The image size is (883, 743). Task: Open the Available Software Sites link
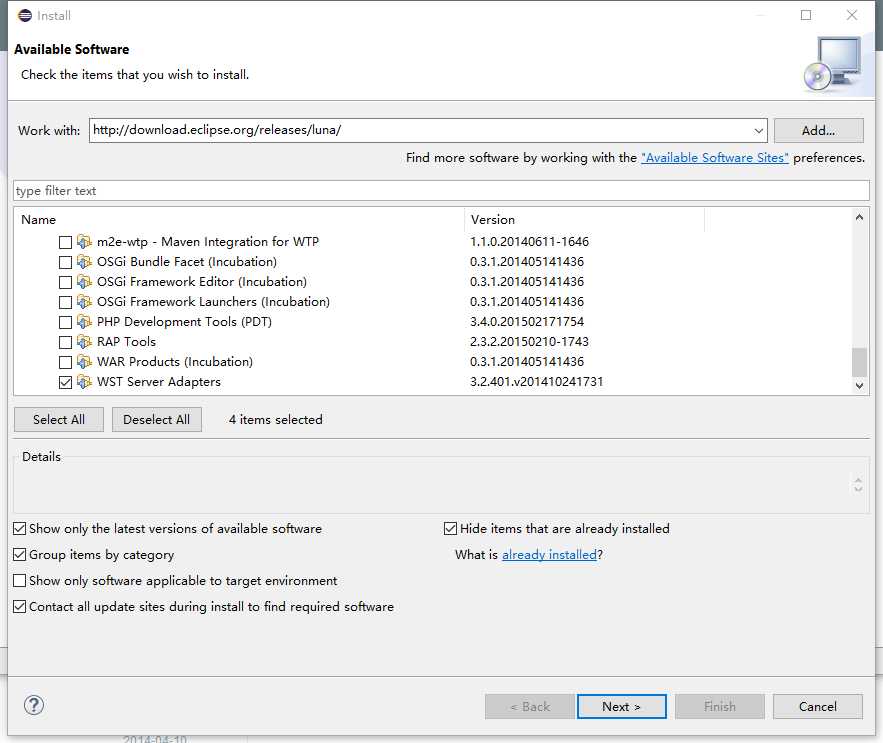click(x=715, y=158)
